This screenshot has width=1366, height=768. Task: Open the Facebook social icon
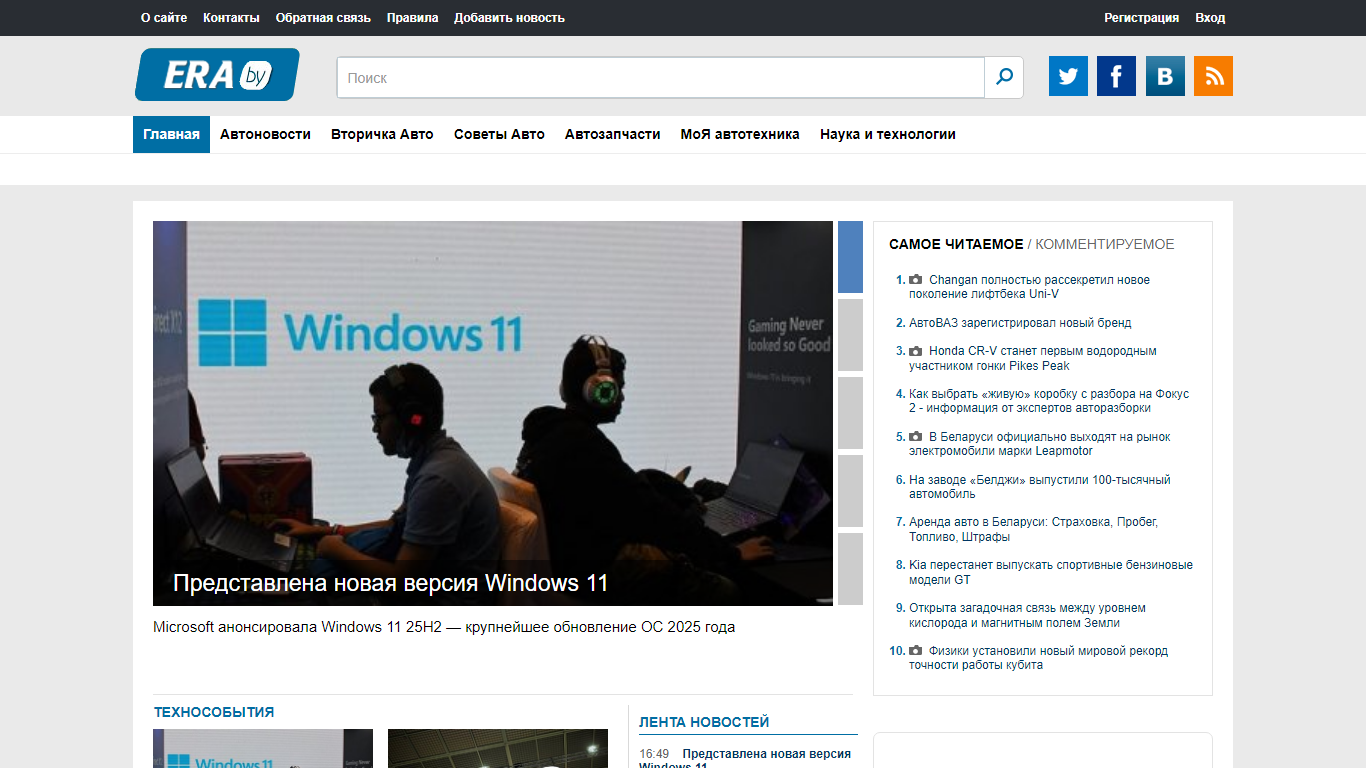point(1116,76)
